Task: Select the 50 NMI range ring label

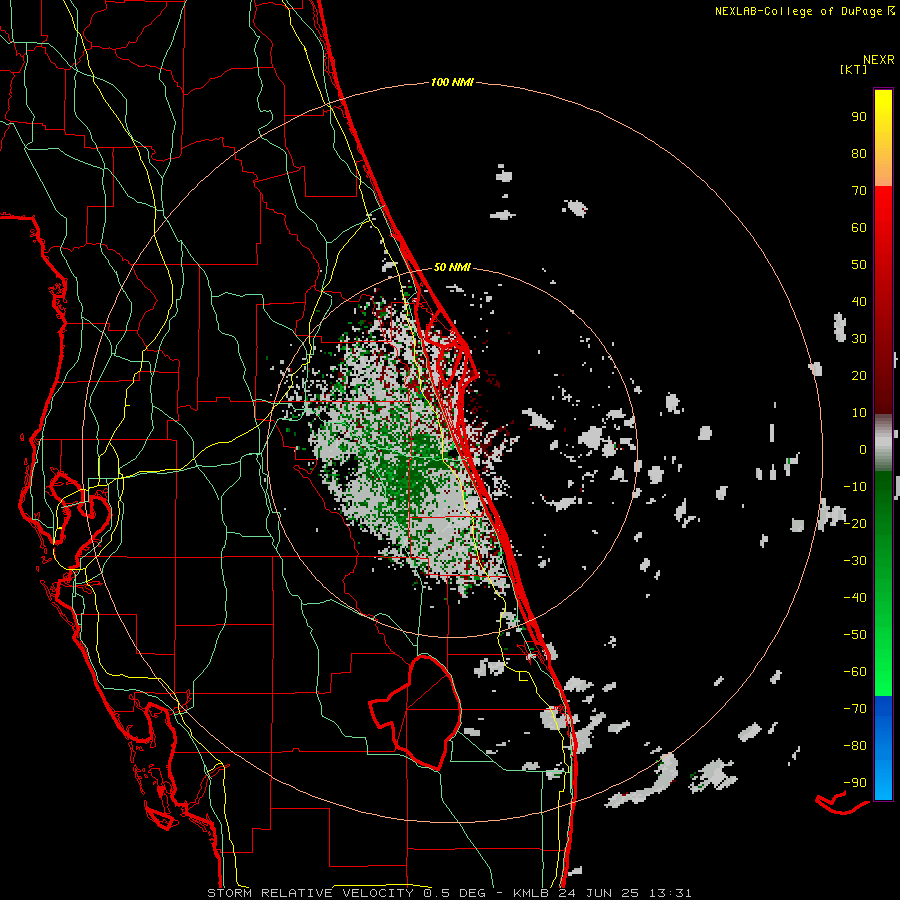Action: tap(452, 267)
